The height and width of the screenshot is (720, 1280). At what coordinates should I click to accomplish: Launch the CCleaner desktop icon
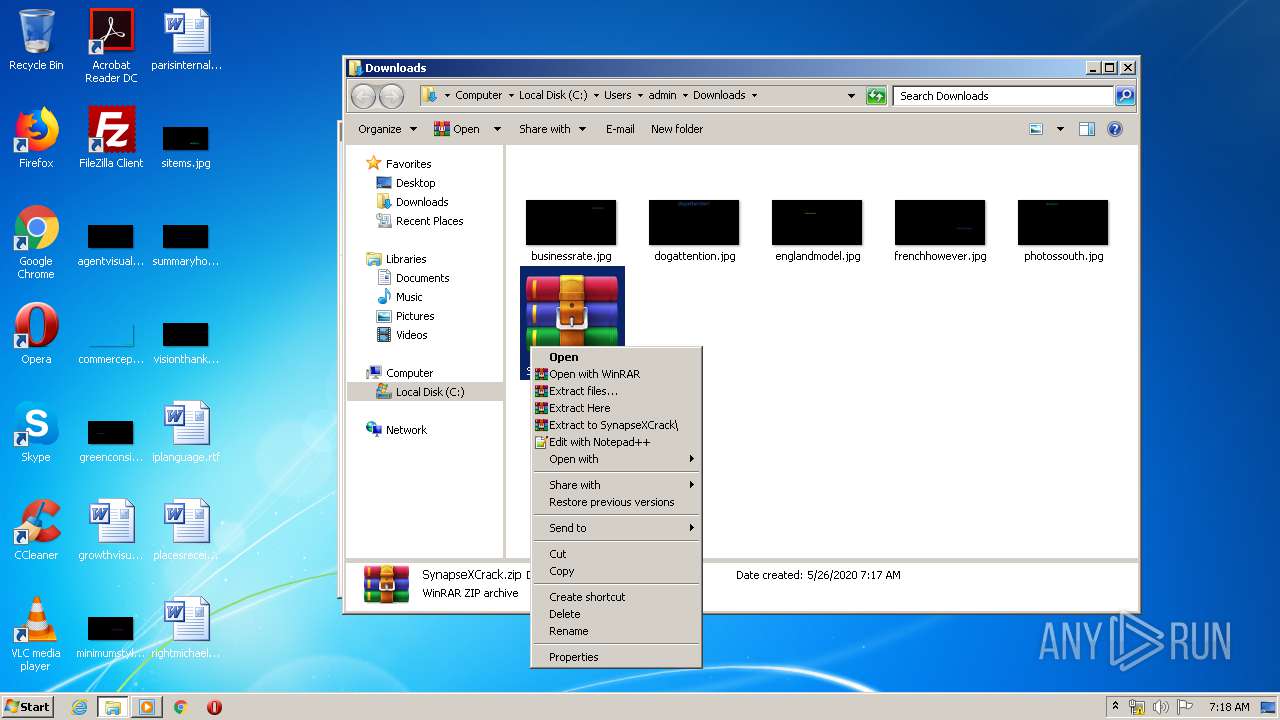(x=36, y=530)
